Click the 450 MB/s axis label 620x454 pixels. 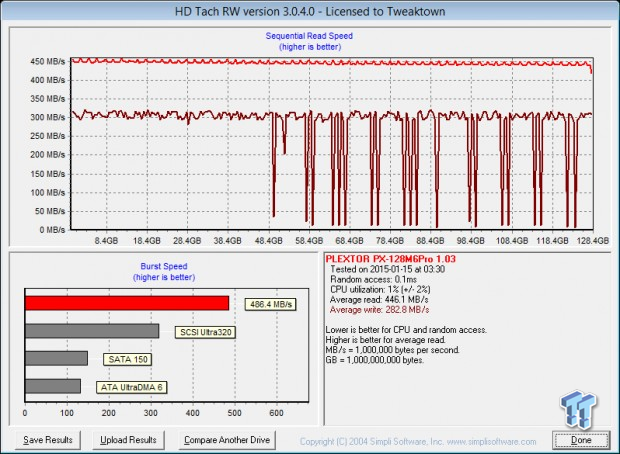coord(47,62)
